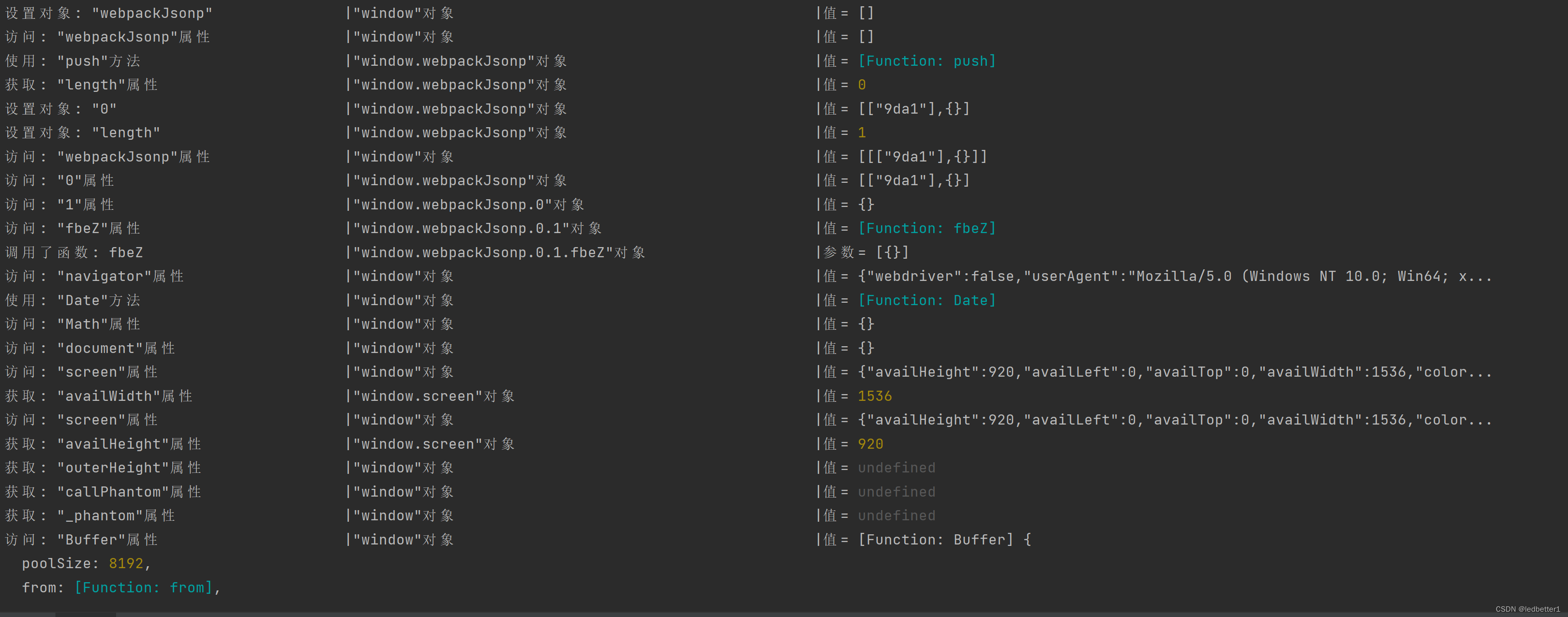
Task: Click '访问: "Math"属性' entry
Action: click(73, 324)
